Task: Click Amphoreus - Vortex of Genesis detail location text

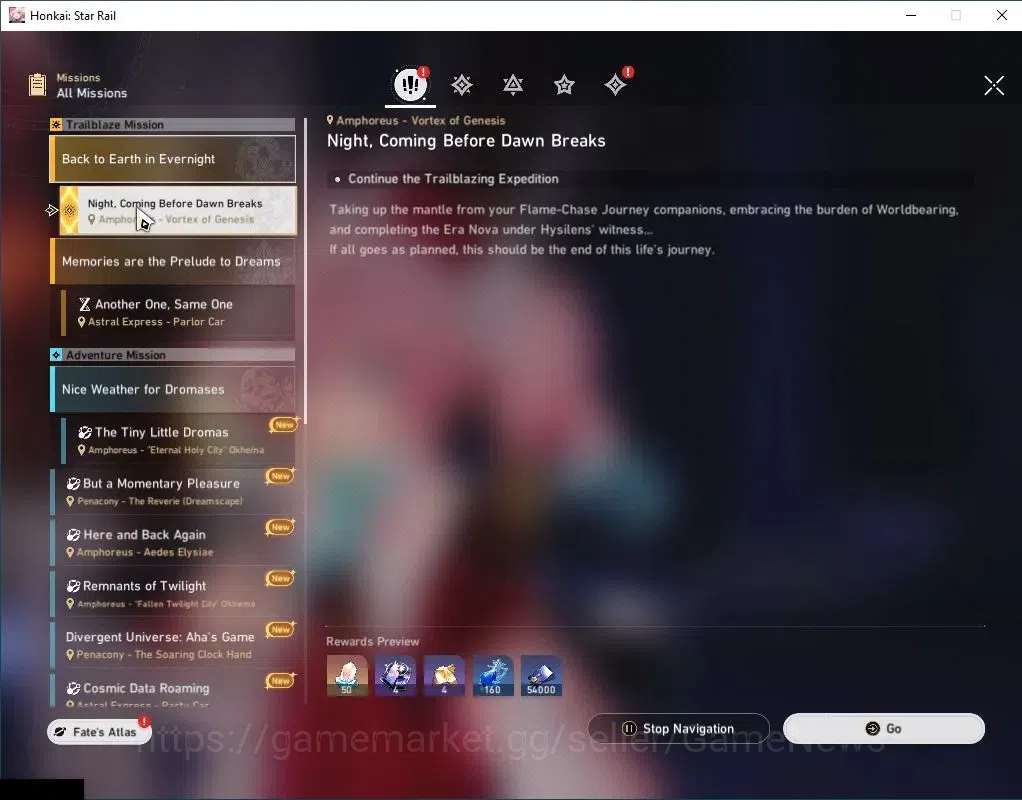Action: [420, 121]
